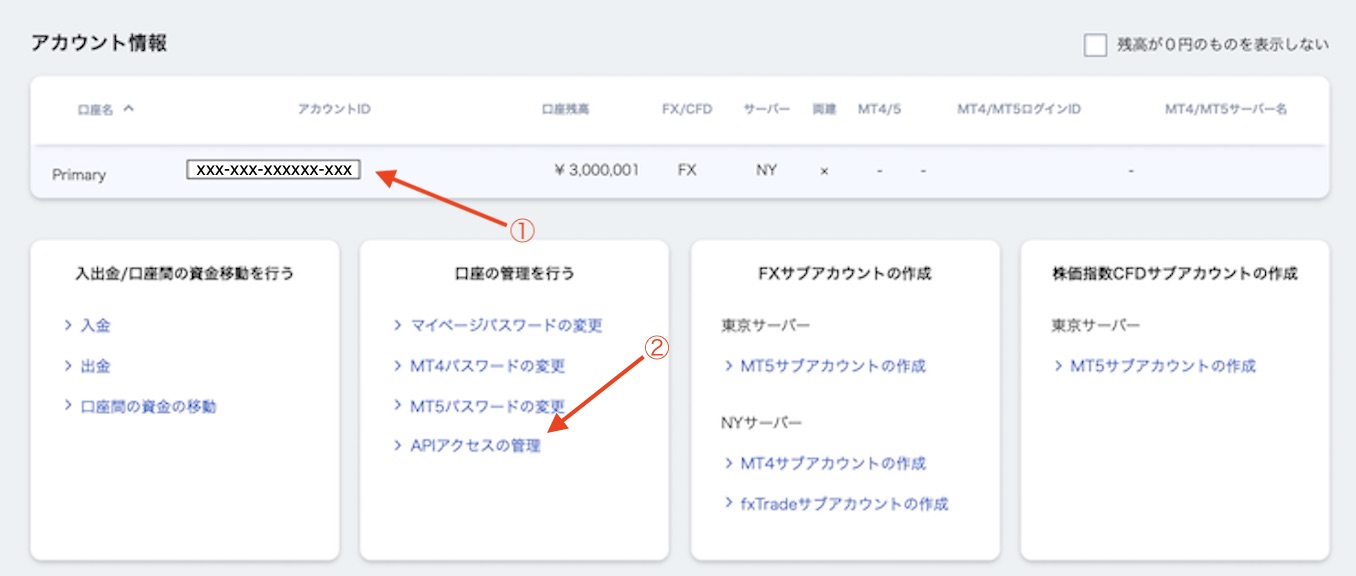Enable the 残高が0円のものを表示しない checkbox
Viewport: 1356px width, 576px height.
[1096, 44]
